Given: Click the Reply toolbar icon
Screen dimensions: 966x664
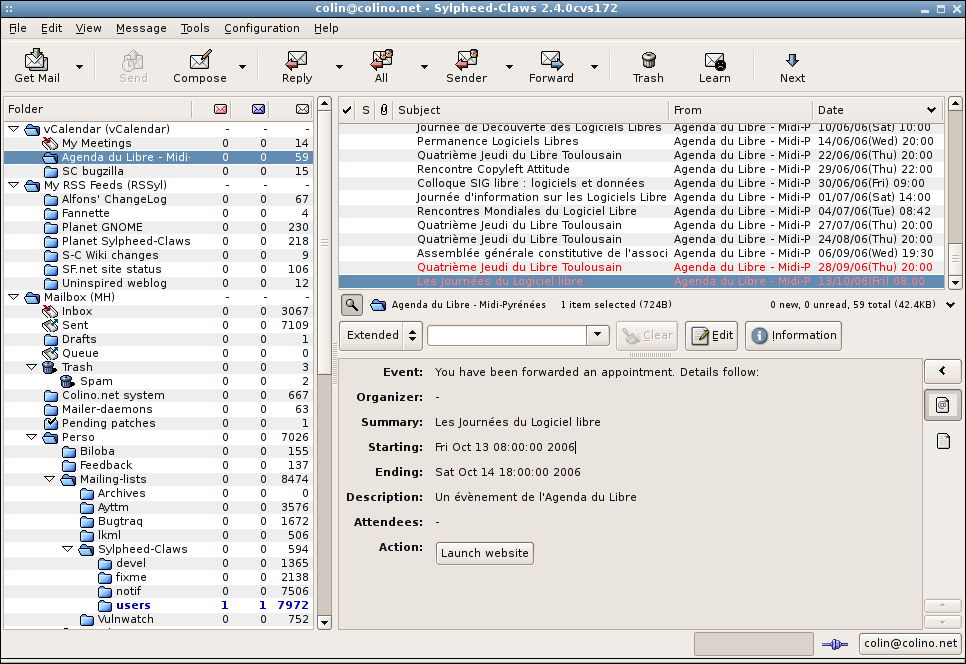Looking at the screenshot, I should coord(296,60).
